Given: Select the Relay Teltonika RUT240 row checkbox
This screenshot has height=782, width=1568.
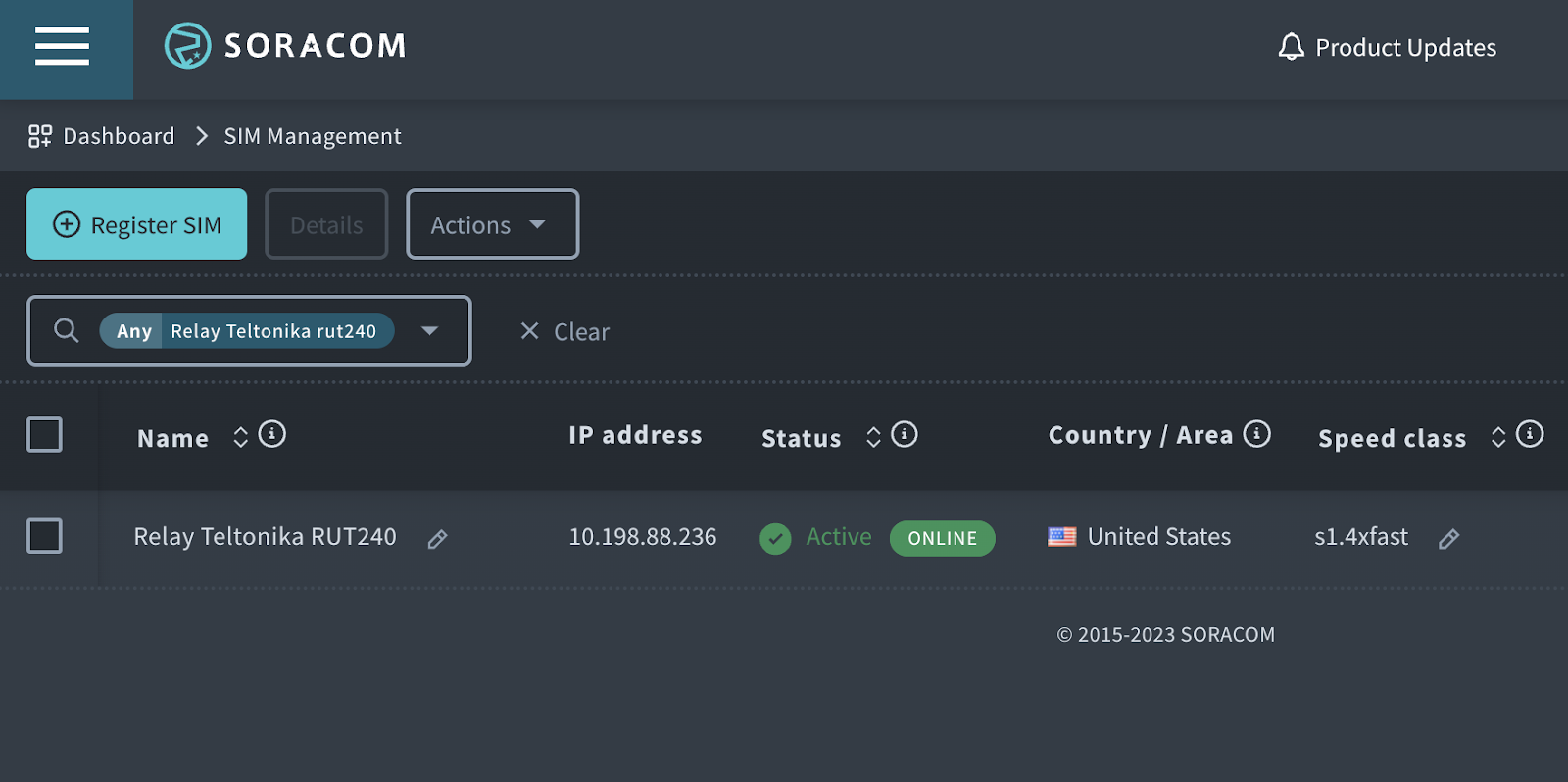Looking at the screenshot, I should (44, 536).
